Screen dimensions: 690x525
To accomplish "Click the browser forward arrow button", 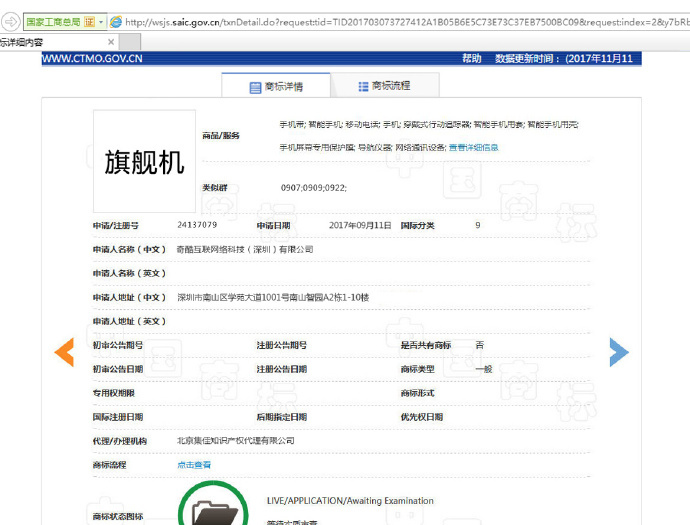I will 10,22.
